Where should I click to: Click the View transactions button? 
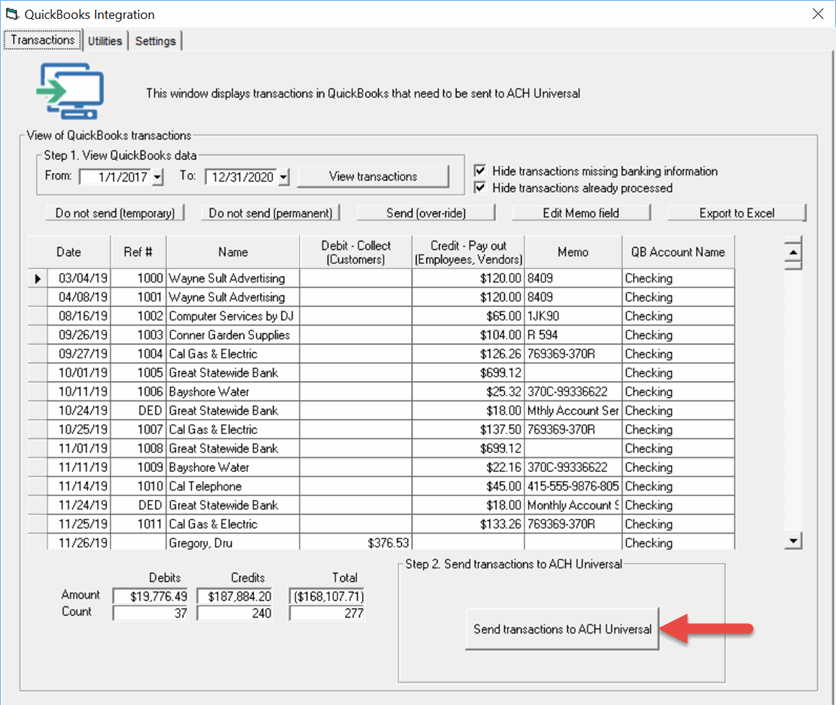374,175
